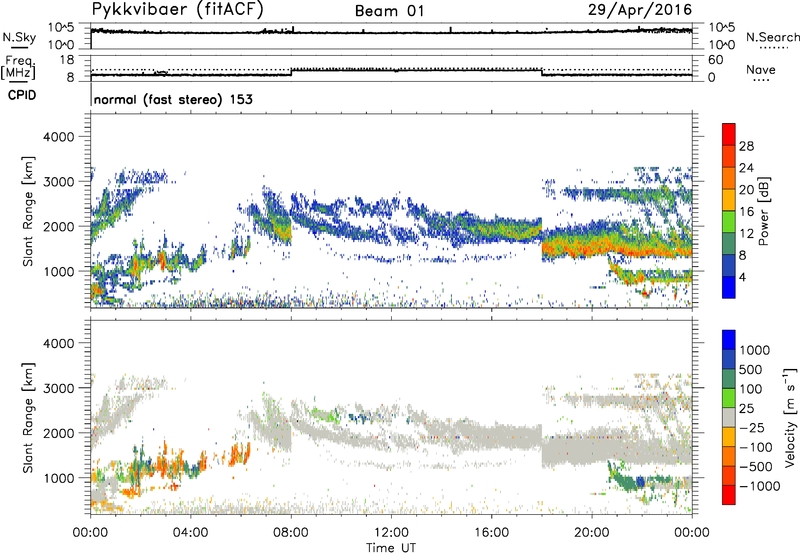Pick the bright blue top velocity swatch
The image size is (800, 554).
pos(729,340)
